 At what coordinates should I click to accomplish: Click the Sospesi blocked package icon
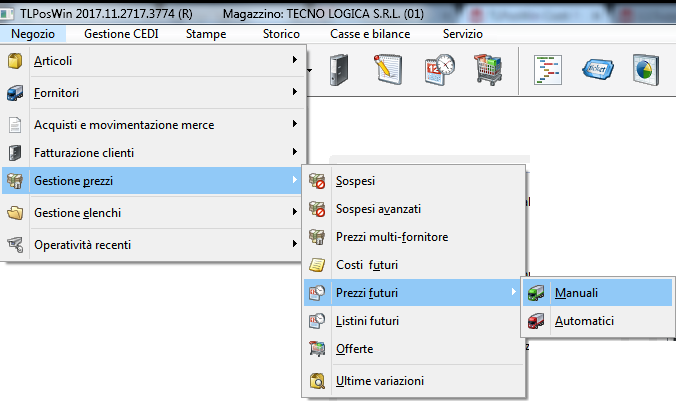pos(317,181)
